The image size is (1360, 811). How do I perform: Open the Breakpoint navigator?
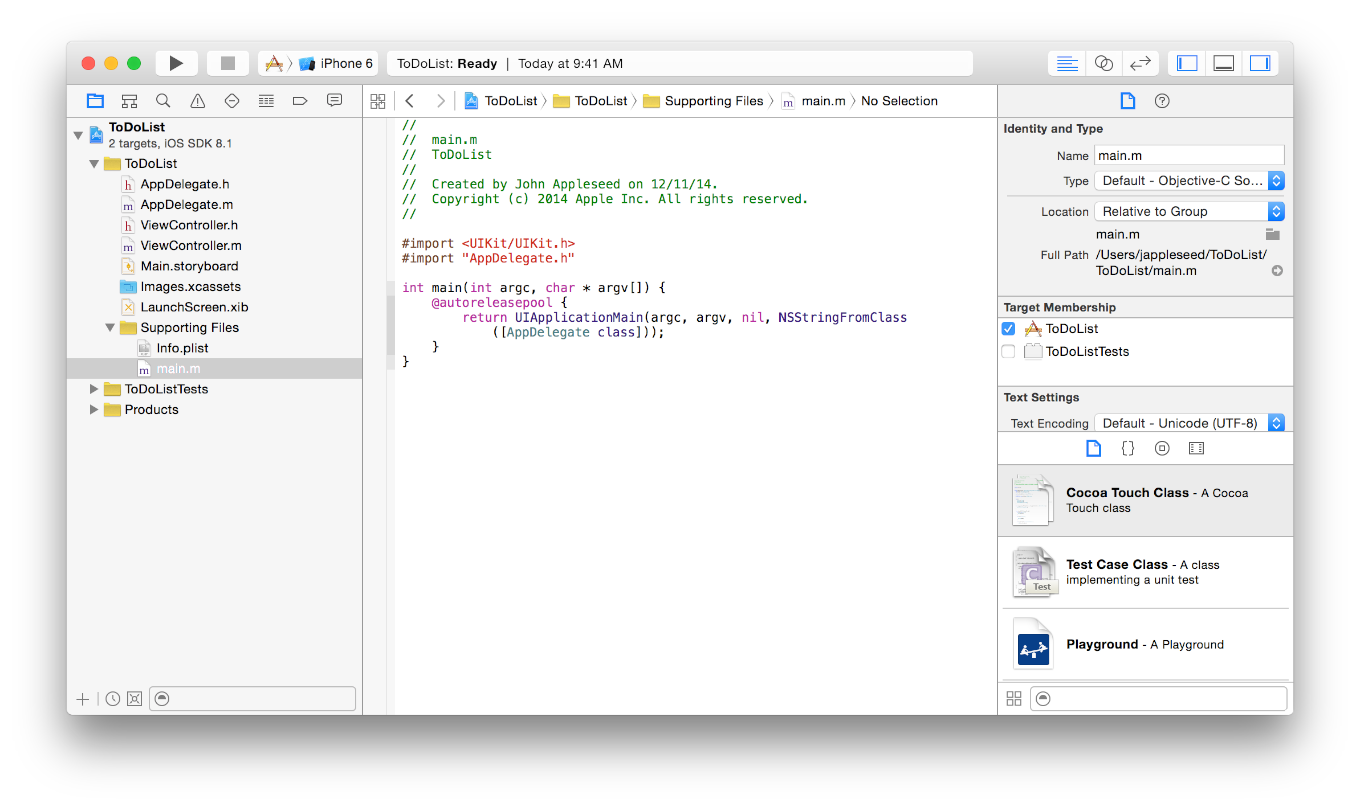tap(300, 101)
